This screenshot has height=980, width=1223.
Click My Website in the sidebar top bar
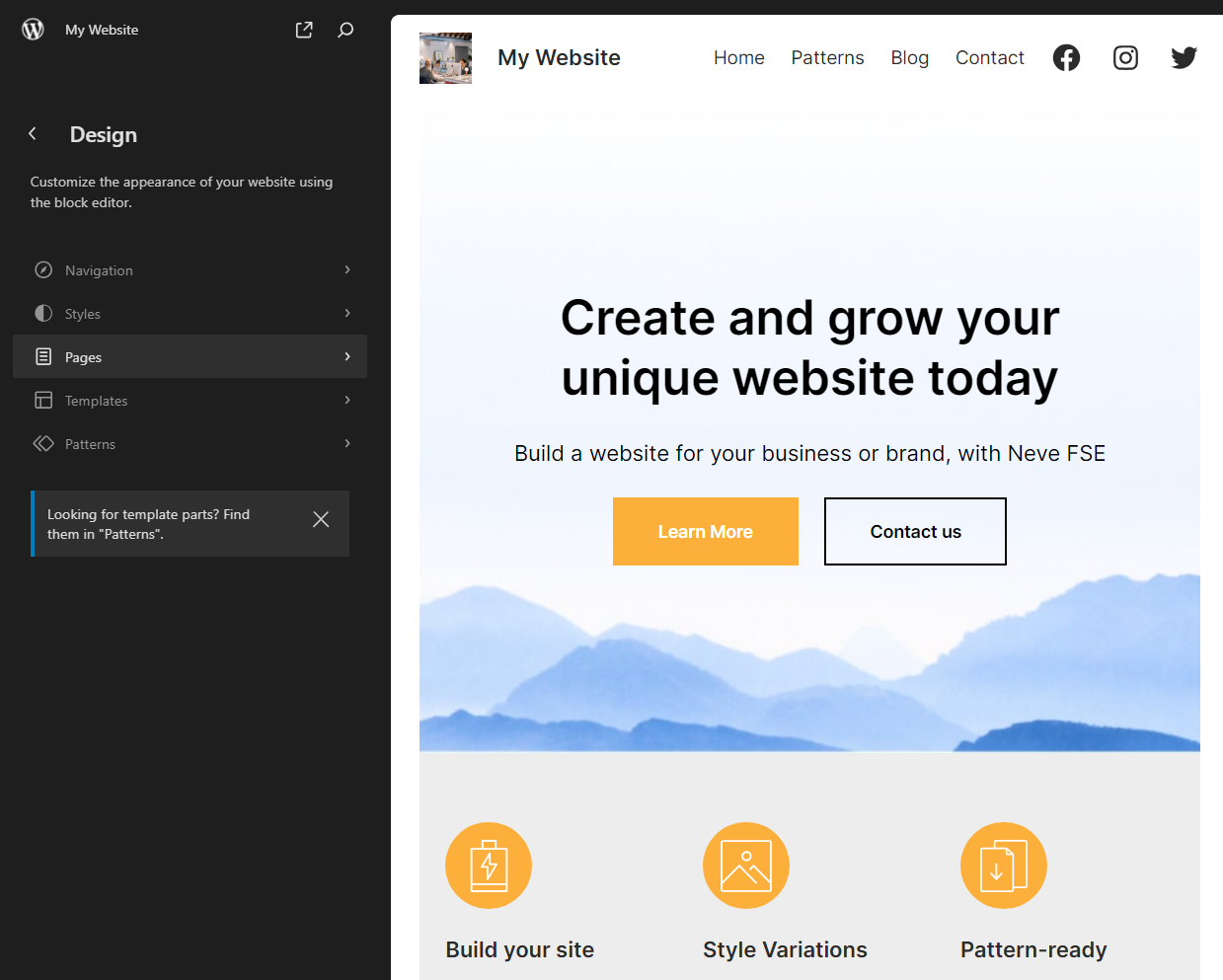tap(102, 30)
